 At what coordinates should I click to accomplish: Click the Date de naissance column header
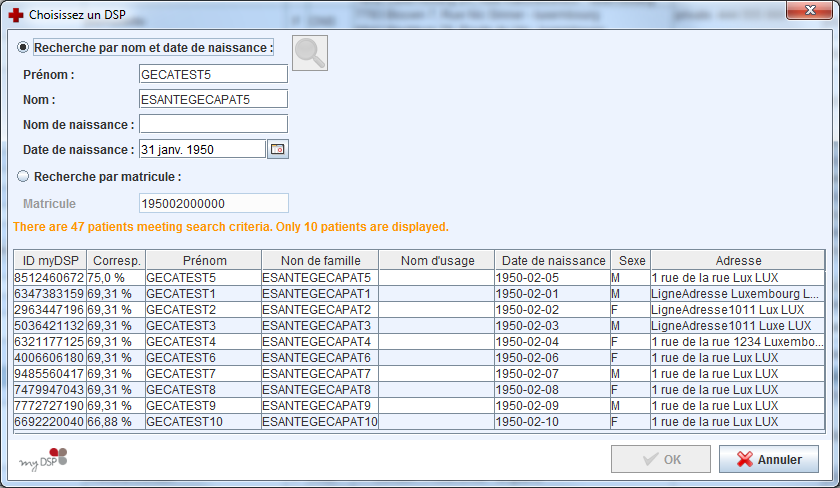pos(553,260)
